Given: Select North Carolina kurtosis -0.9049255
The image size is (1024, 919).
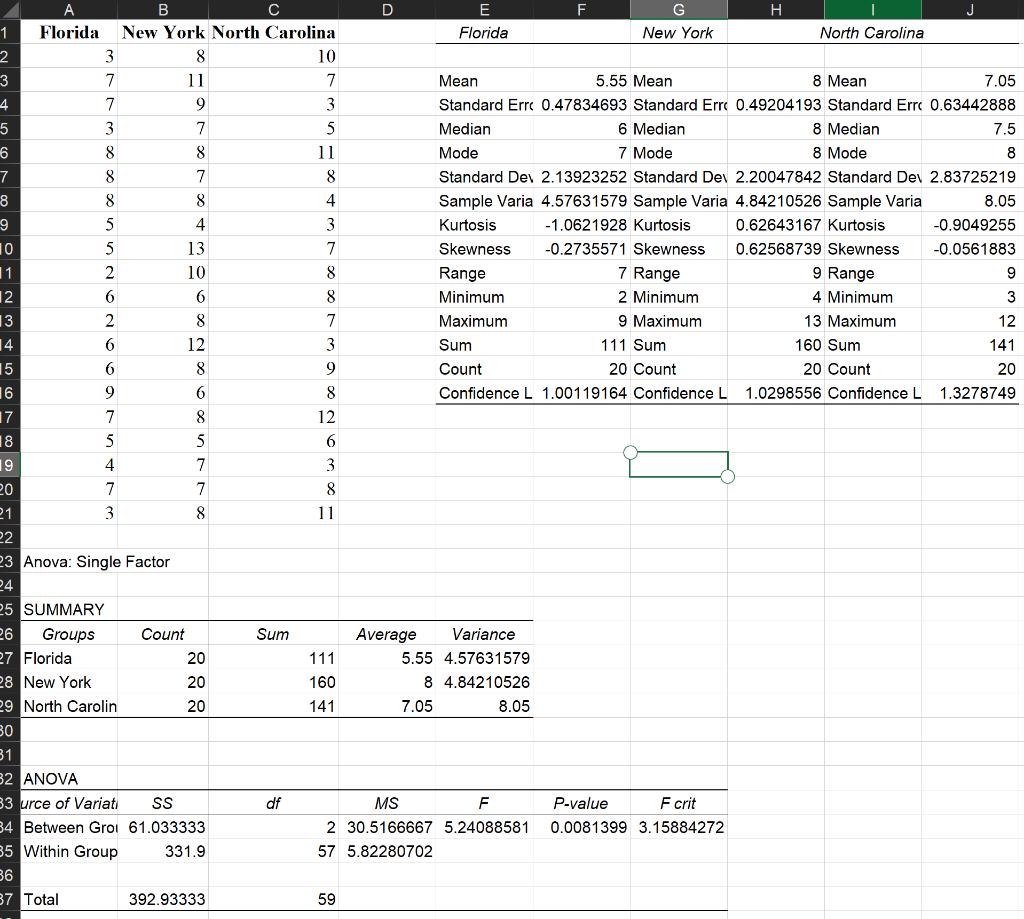Looking at the screenshot, I should tap(974, 225).
